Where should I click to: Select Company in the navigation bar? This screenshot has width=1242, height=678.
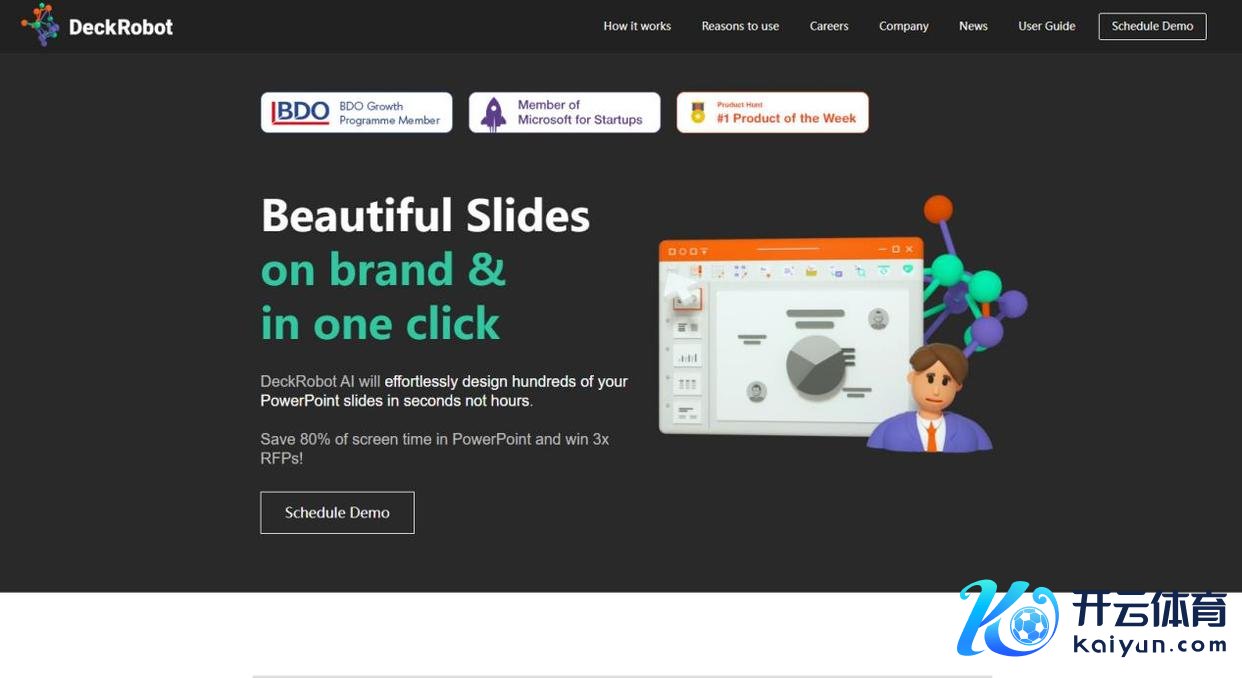coord(903,26)
